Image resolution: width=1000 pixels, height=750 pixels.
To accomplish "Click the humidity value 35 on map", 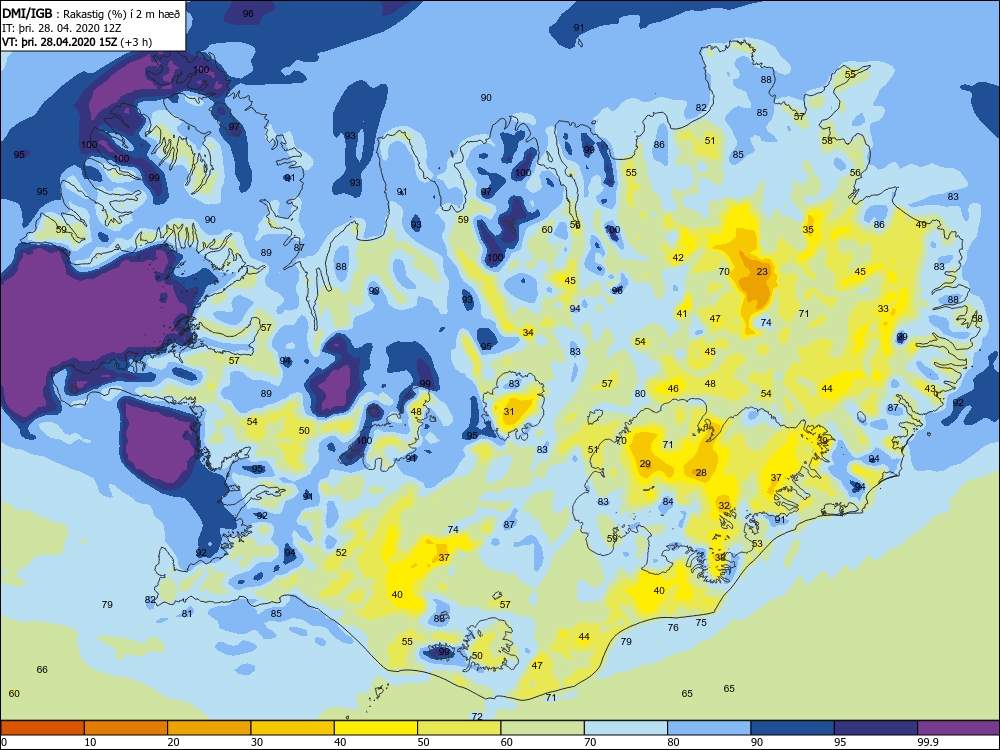I will pos(808,230).
